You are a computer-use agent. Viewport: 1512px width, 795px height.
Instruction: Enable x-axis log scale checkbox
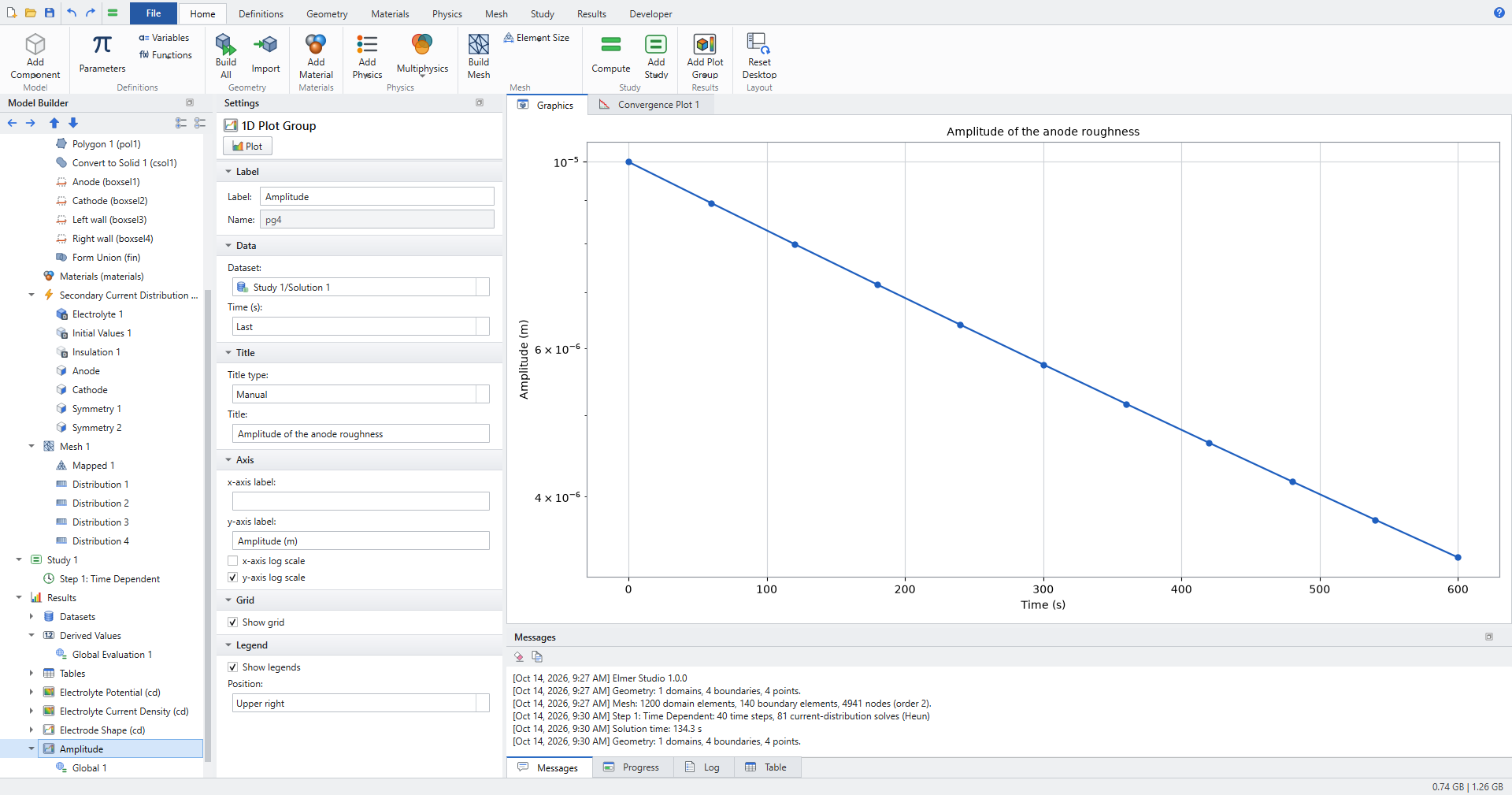click(x=232, y=561)
